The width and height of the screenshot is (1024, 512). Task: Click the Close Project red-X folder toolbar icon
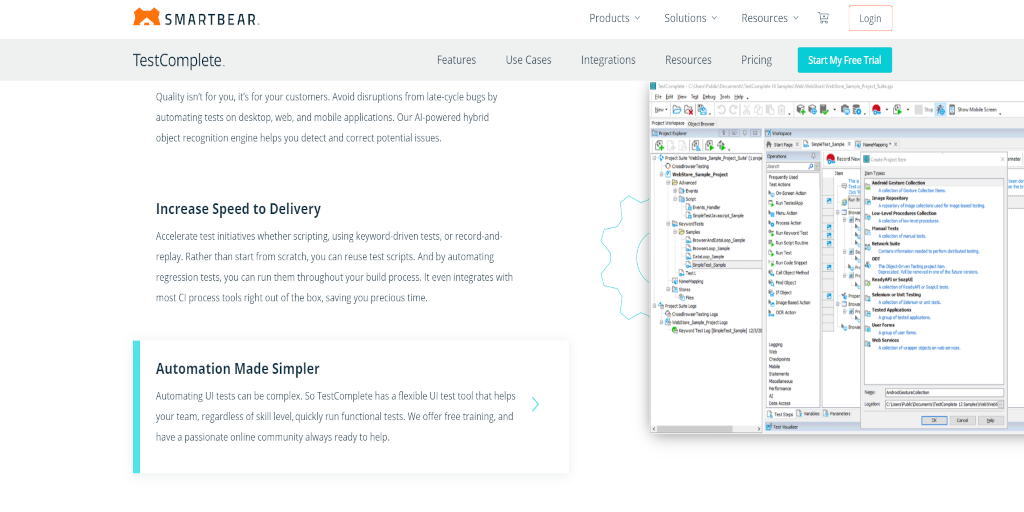[x=688, y=110]
